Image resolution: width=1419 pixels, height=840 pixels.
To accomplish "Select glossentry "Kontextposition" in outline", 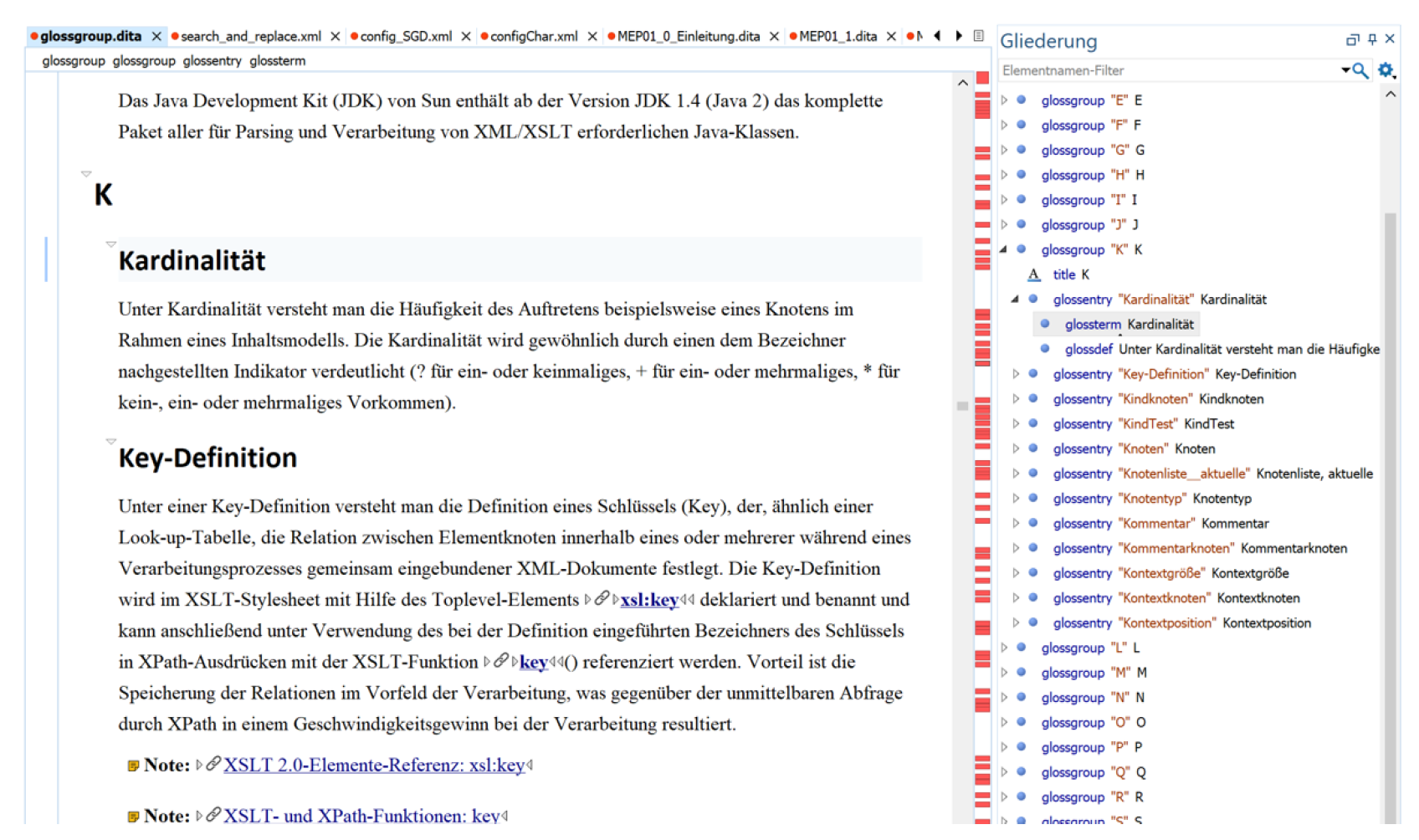I will tap(1181, 622).
